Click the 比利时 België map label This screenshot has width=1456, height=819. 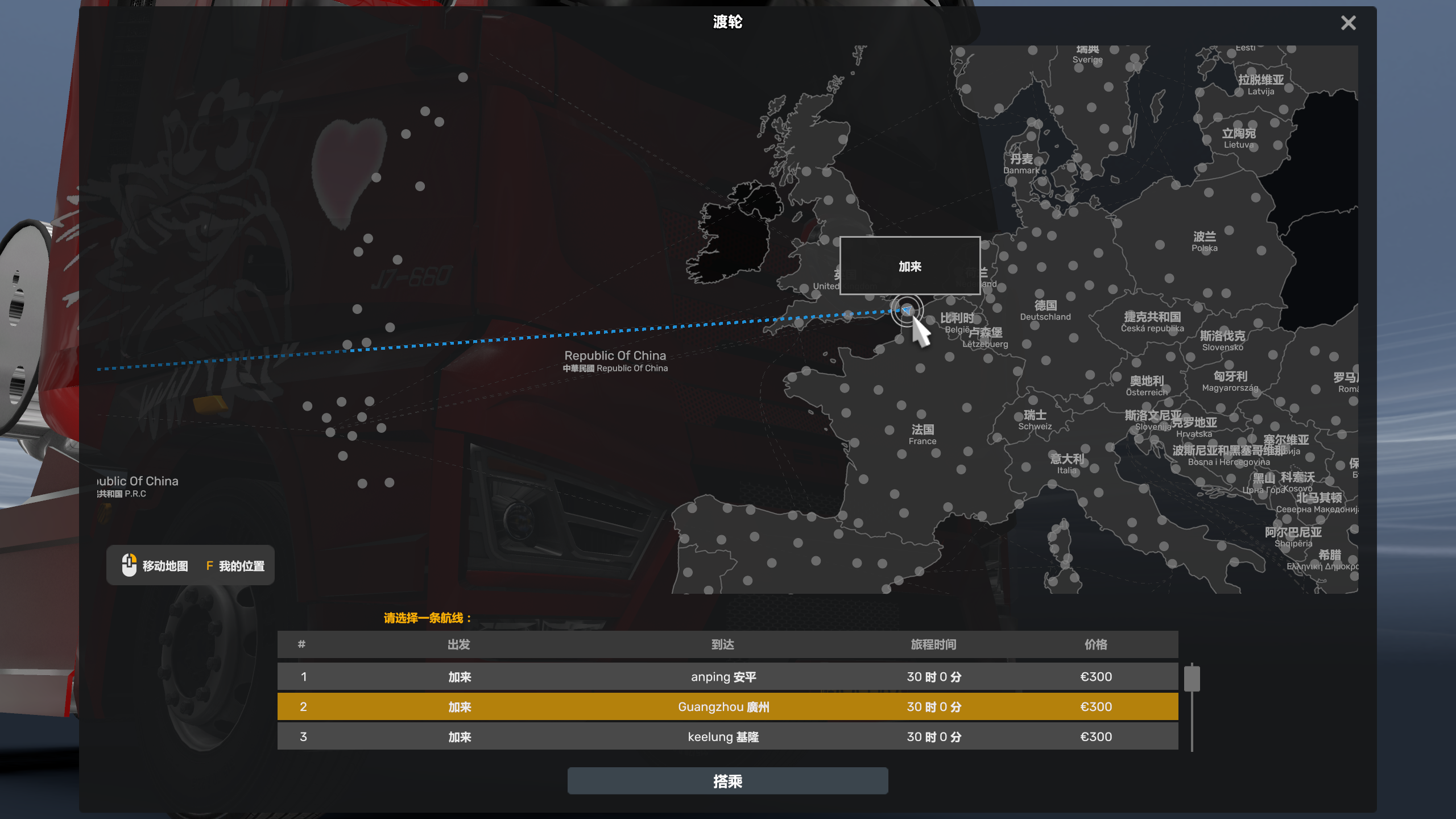(x=957, y=322)
